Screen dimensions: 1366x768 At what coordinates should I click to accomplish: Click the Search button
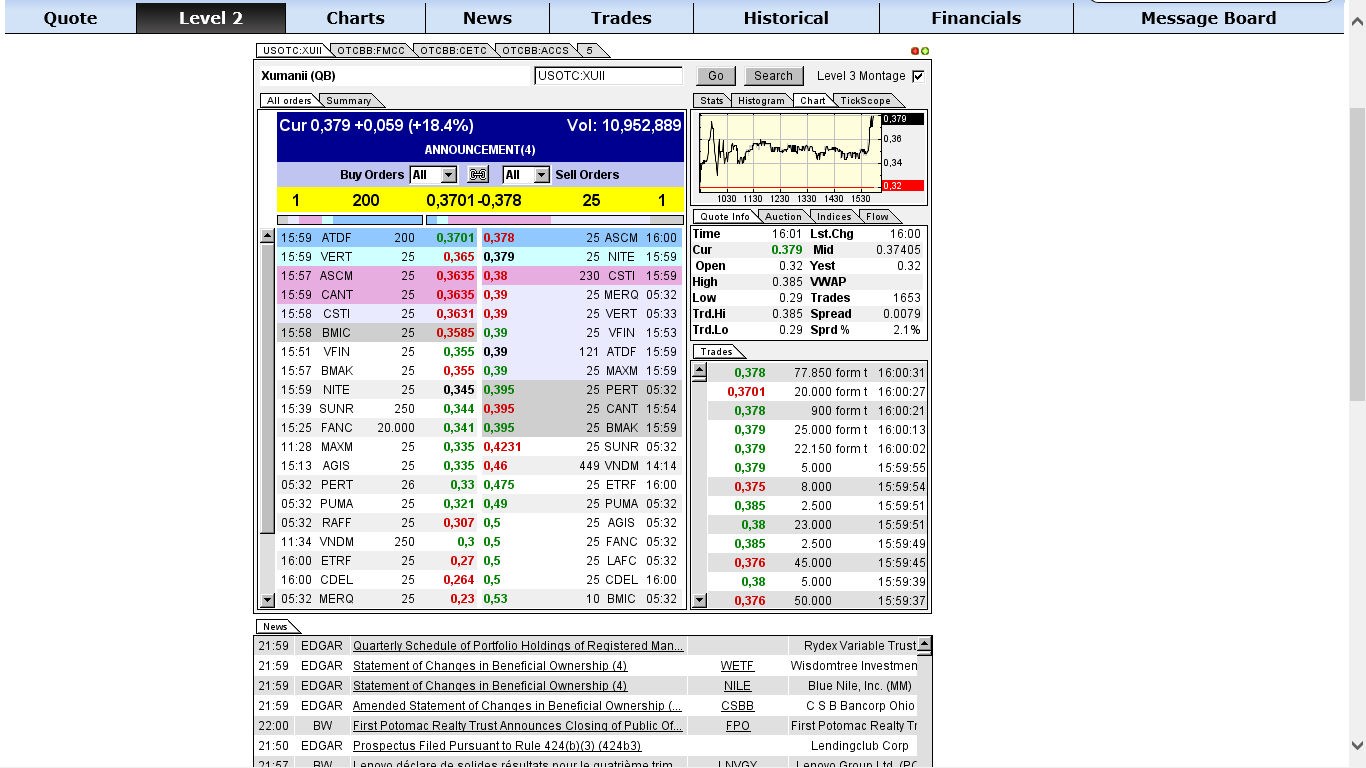point(773,76)
